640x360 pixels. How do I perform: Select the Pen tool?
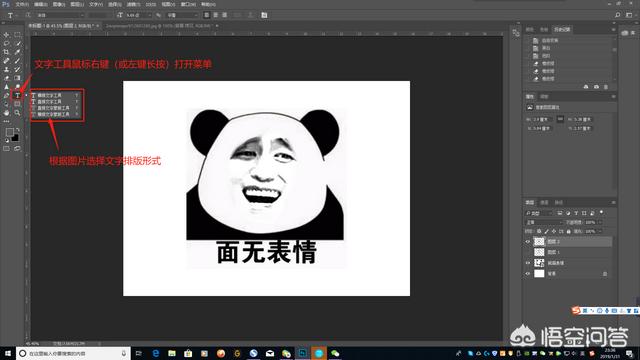click(x=7, y=95)
